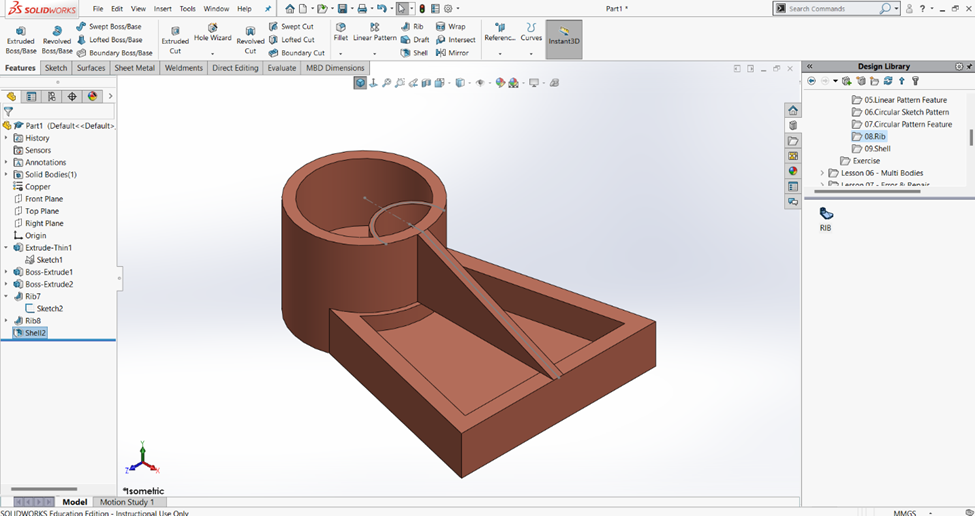Open the Tools menu
975x516 pixels.
(x=187, y=9)
